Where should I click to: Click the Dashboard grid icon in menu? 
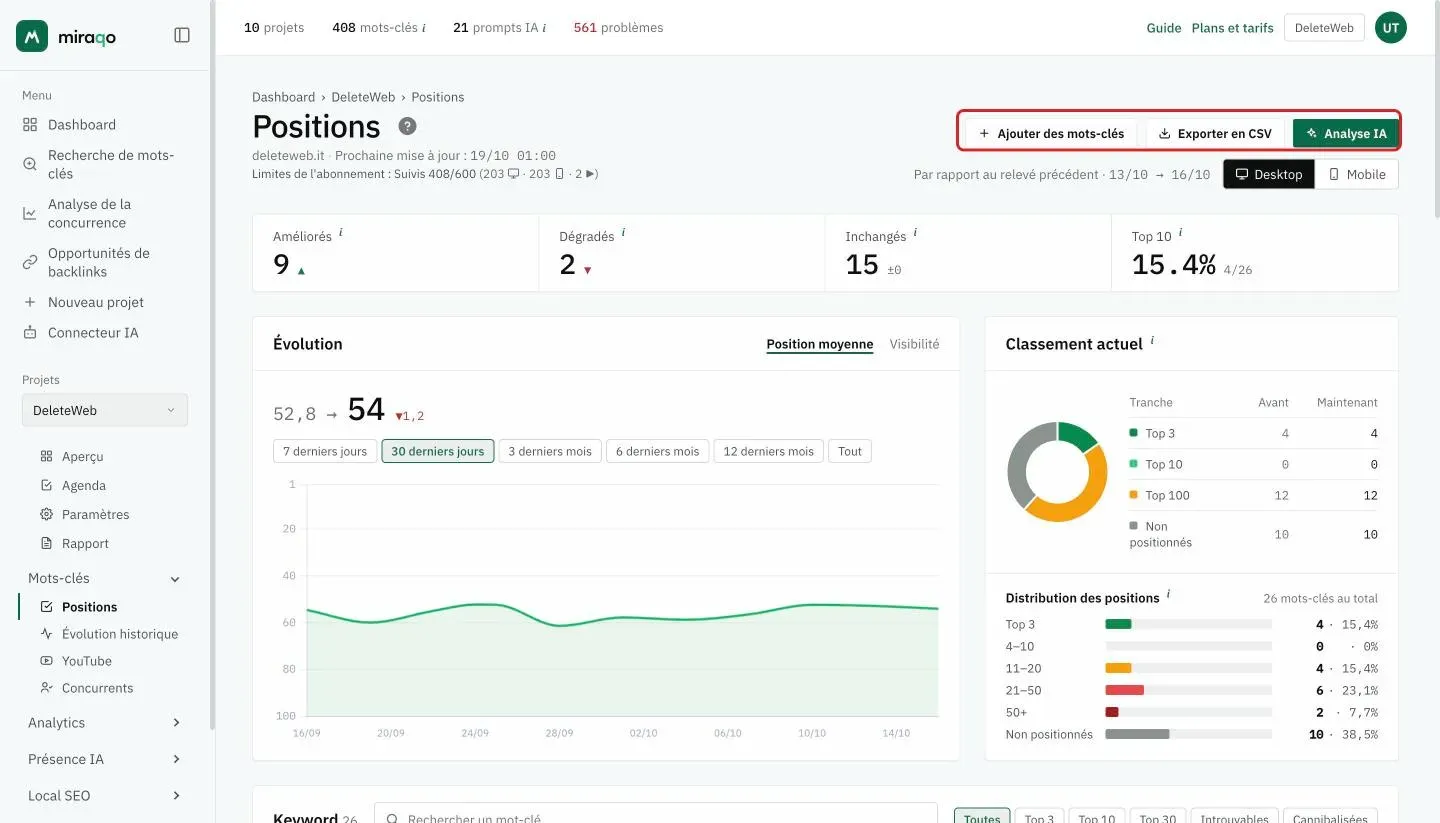(30, 125)
